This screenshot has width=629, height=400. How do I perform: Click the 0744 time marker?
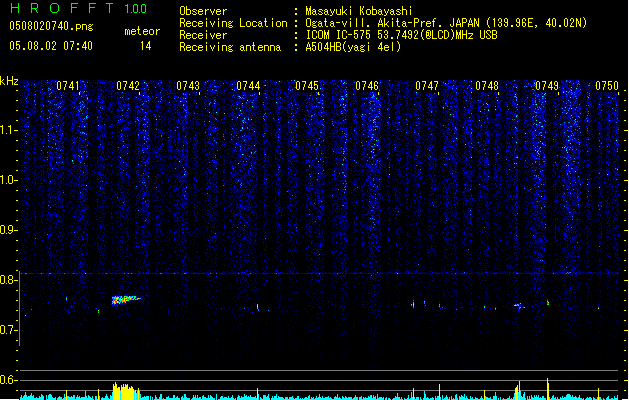(x=248, y=86)
